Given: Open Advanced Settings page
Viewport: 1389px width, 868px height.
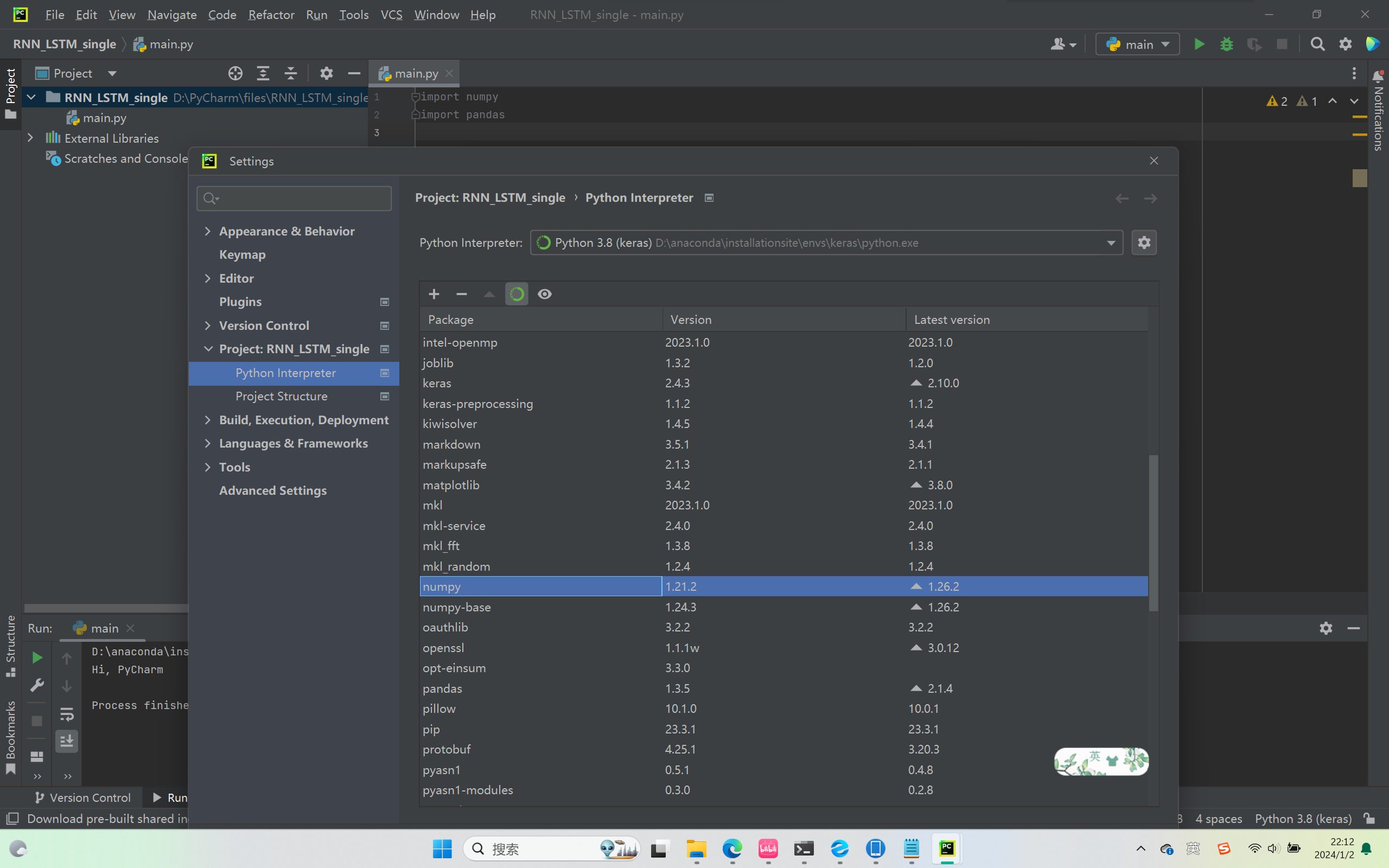Looking at the screenshot, I should tap(272, 490).
